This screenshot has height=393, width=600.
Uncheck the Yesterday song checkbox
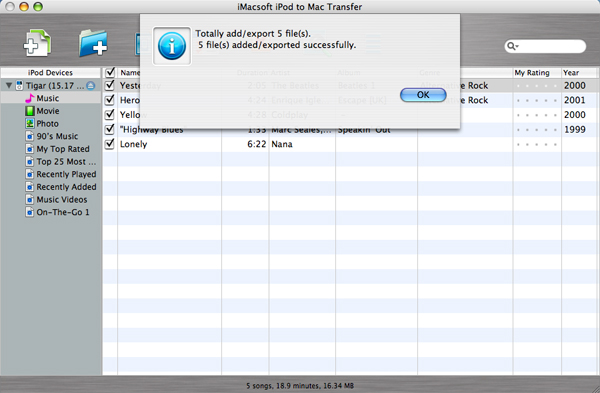click(110, 85)
